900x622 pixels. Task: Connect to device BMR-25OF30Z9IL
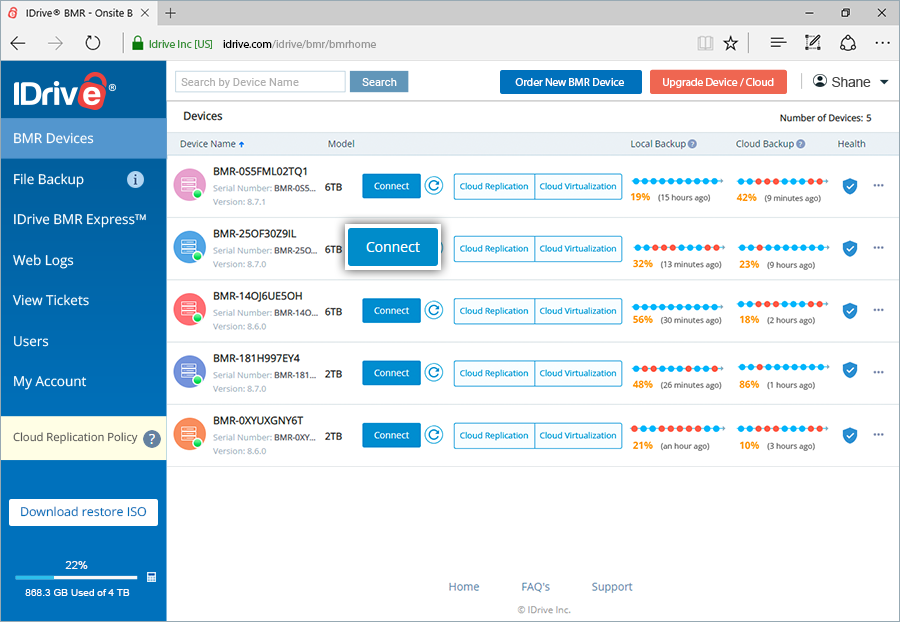coord(393,247)
